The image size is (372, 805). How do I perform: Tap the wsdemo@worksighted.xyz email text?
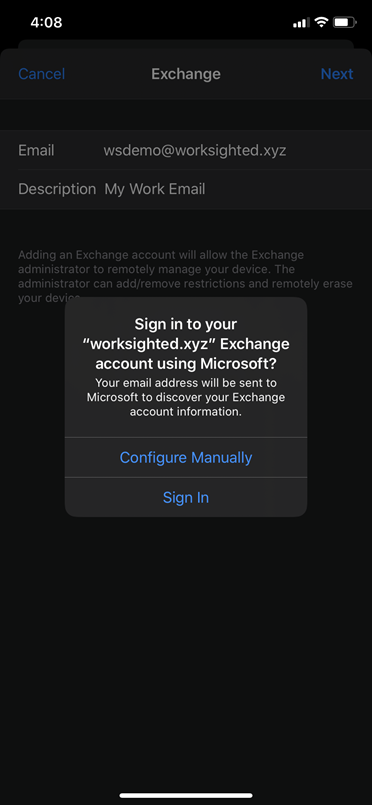coord(195,150)
